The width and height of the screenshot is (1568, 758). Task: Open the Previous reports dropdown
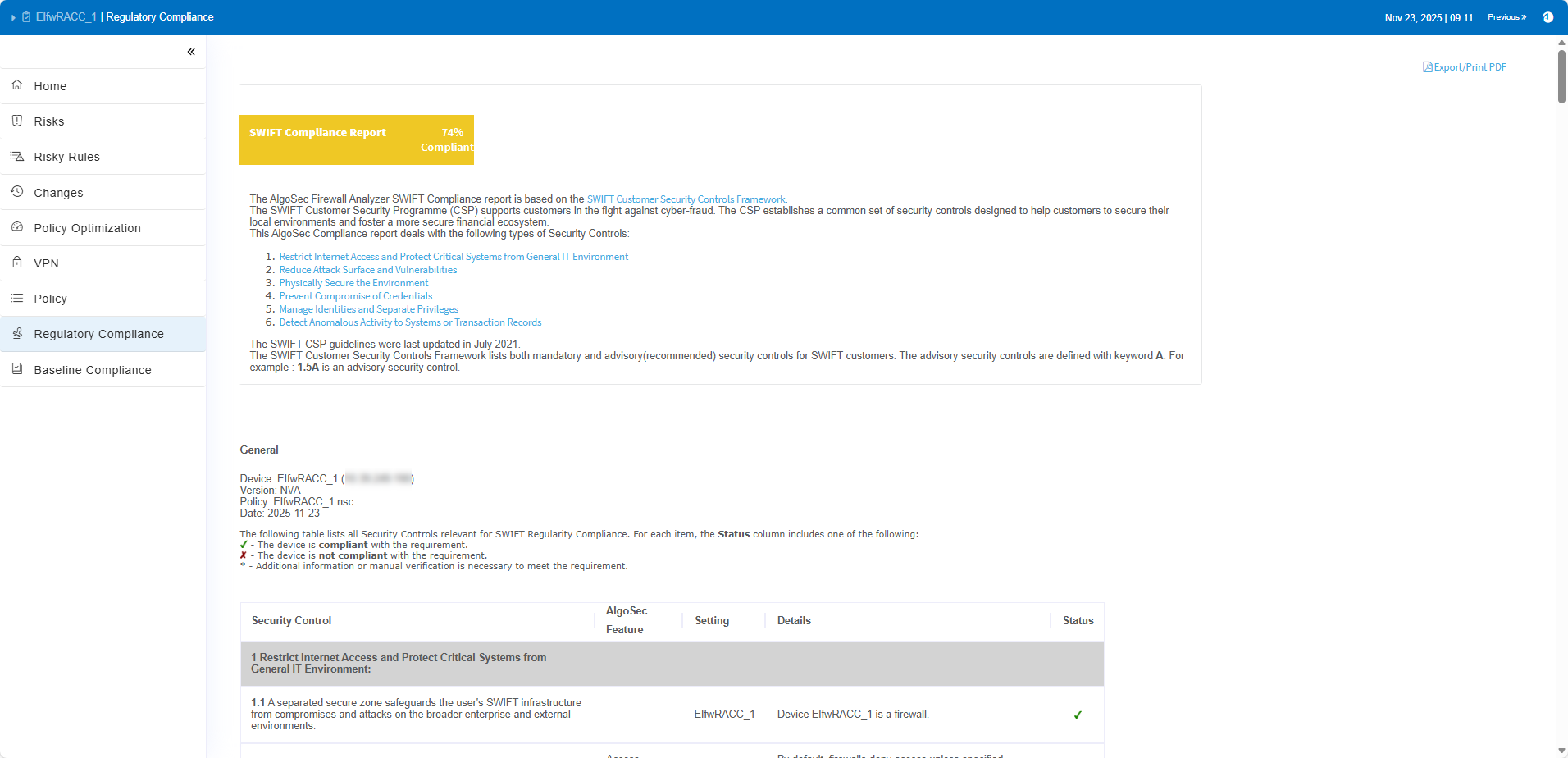coord(1506,17)
